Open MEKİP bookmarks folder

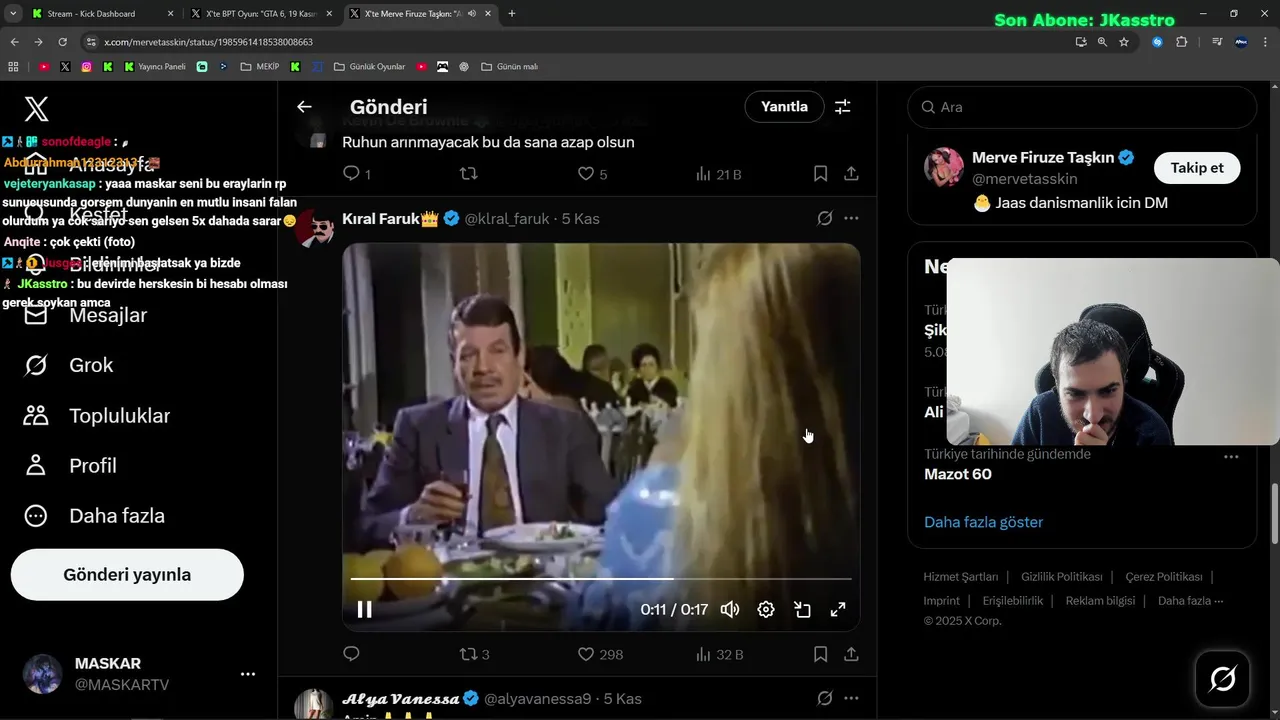[259, 67]
